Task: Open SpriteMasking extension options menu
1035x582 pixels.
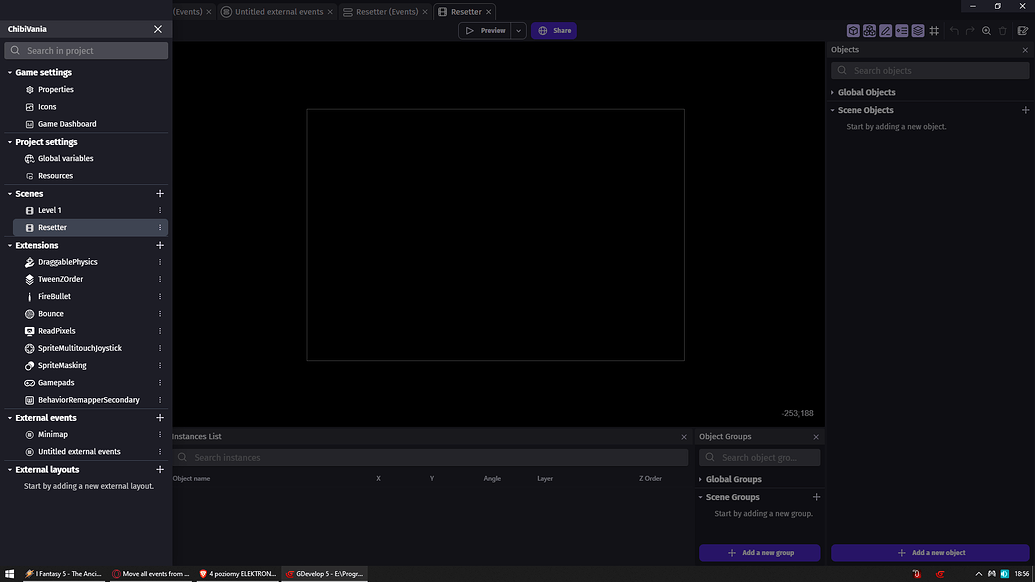Action: pos(160,366)
